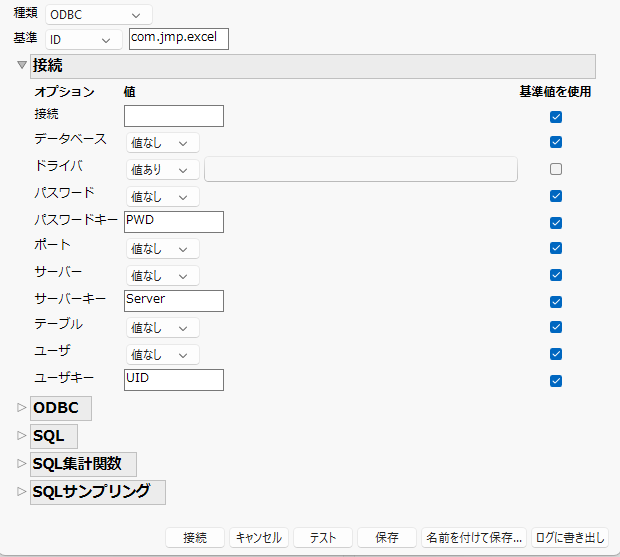Uncheck 基準値を使用 for パスワードキー row
Image resolution: width=620 pixels, height=557 pixels.
(556, 223)
